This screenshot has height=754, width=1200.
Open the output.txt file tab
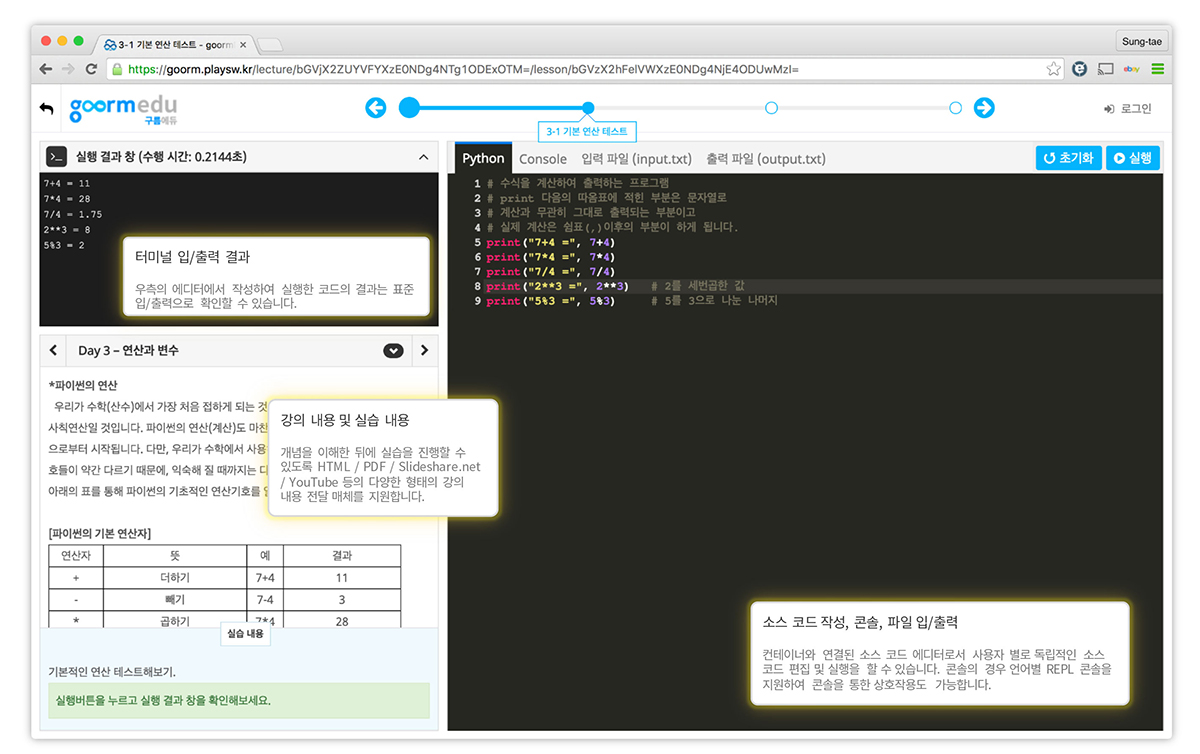tap(765, 159)
